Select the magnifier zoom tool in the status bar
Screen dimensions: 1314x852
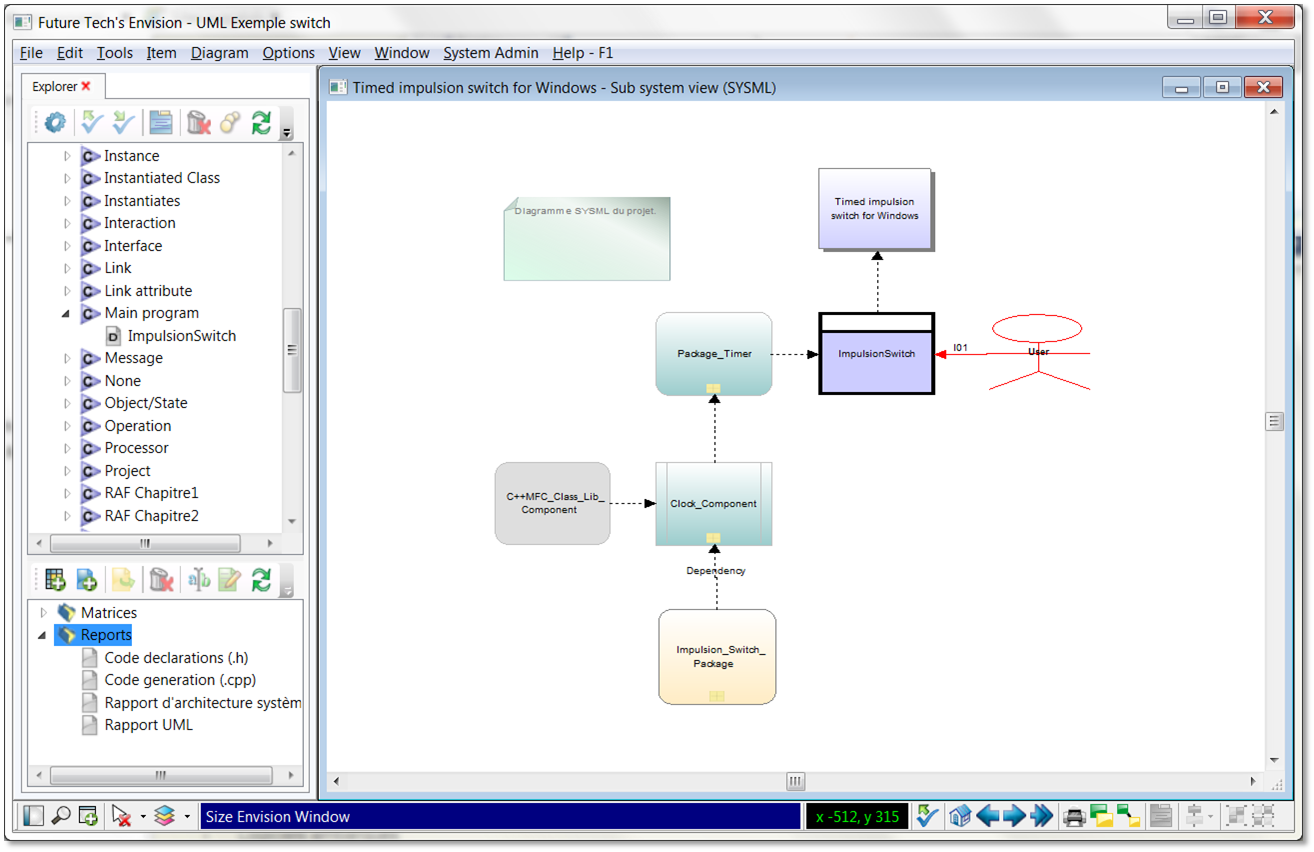tap(62, 816)
